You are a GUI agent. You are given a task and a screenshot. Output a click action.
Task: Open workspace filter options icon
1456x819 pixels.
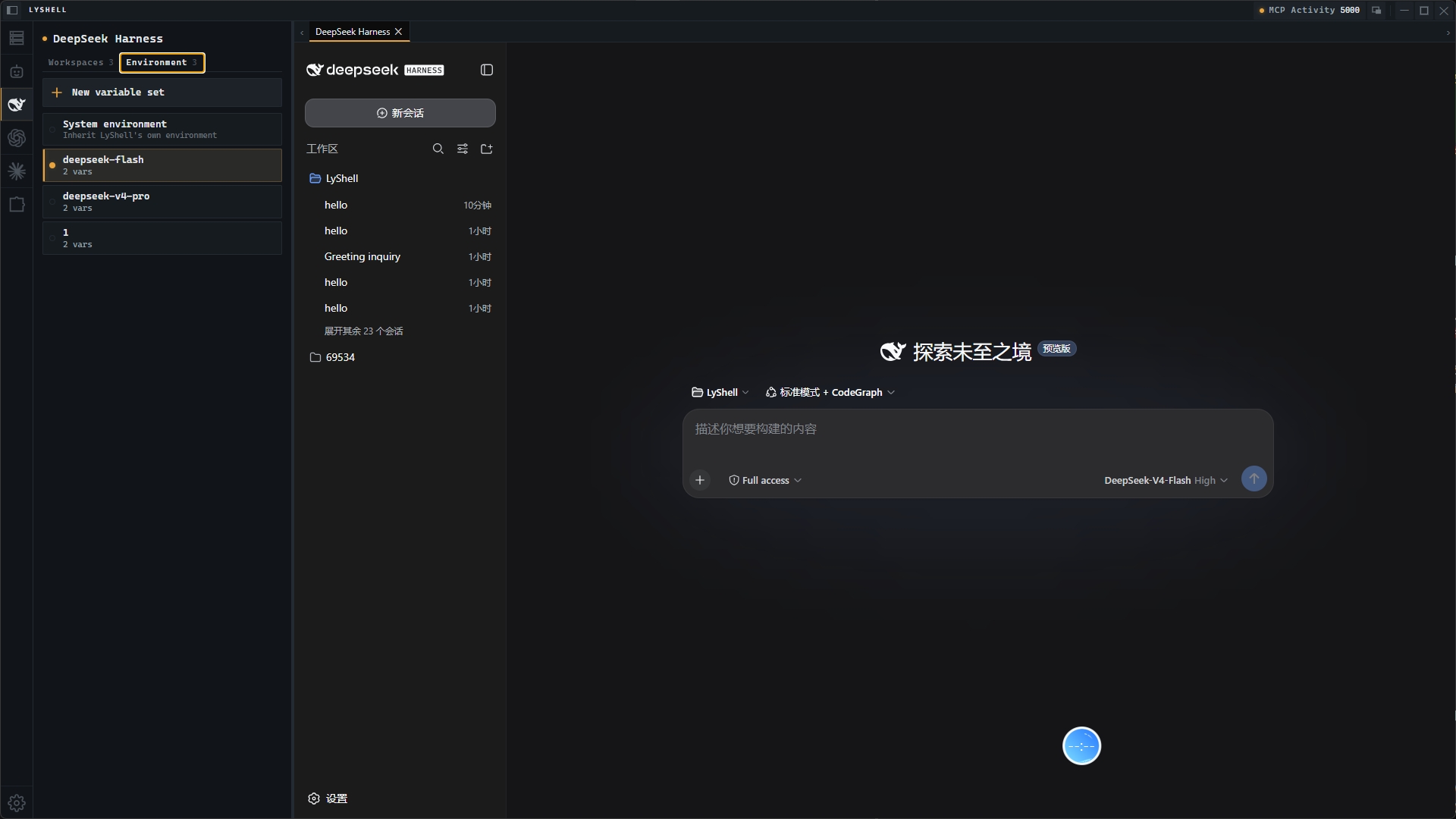(463, 149)
